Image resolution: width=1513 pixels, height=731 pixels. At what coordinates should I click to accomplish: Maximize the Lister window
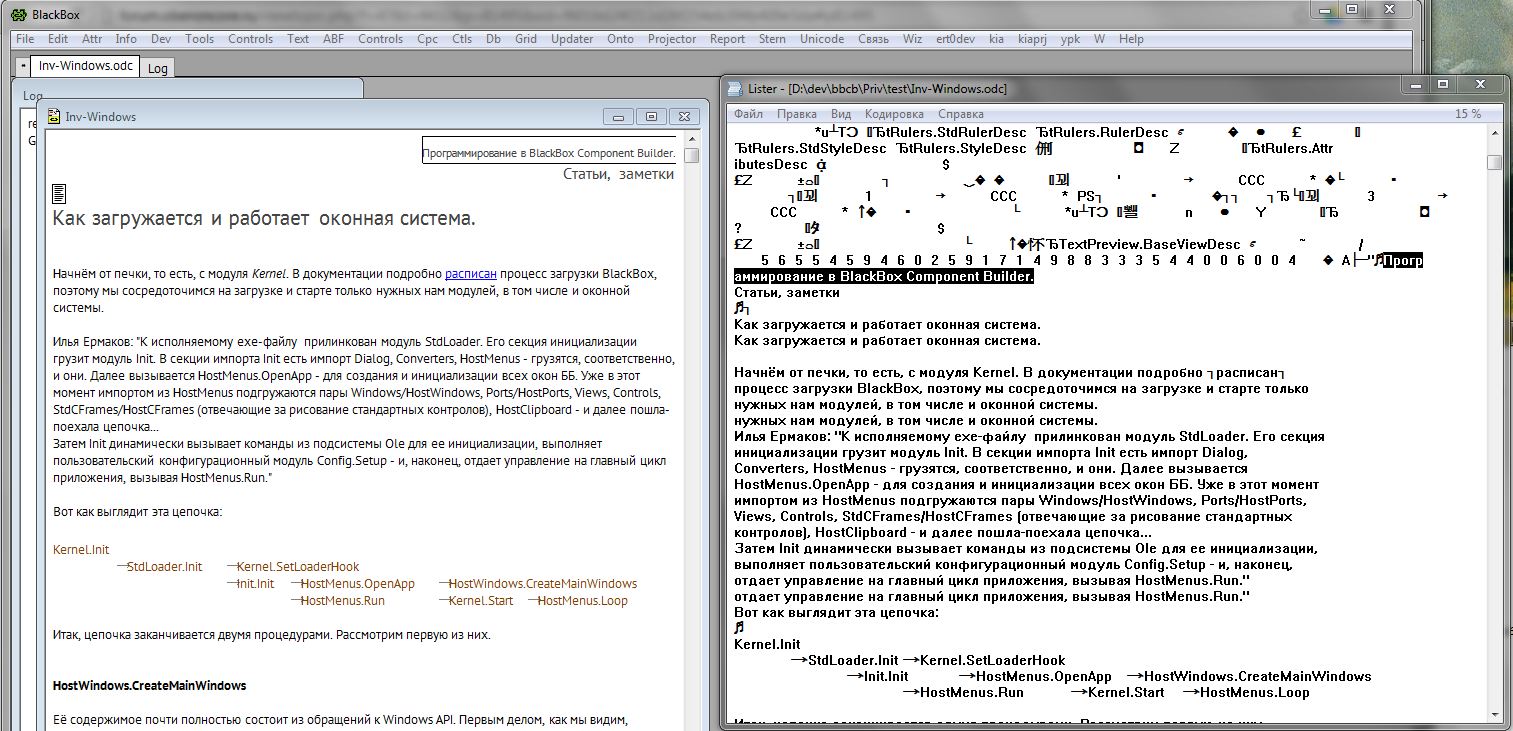(1444, 86)
